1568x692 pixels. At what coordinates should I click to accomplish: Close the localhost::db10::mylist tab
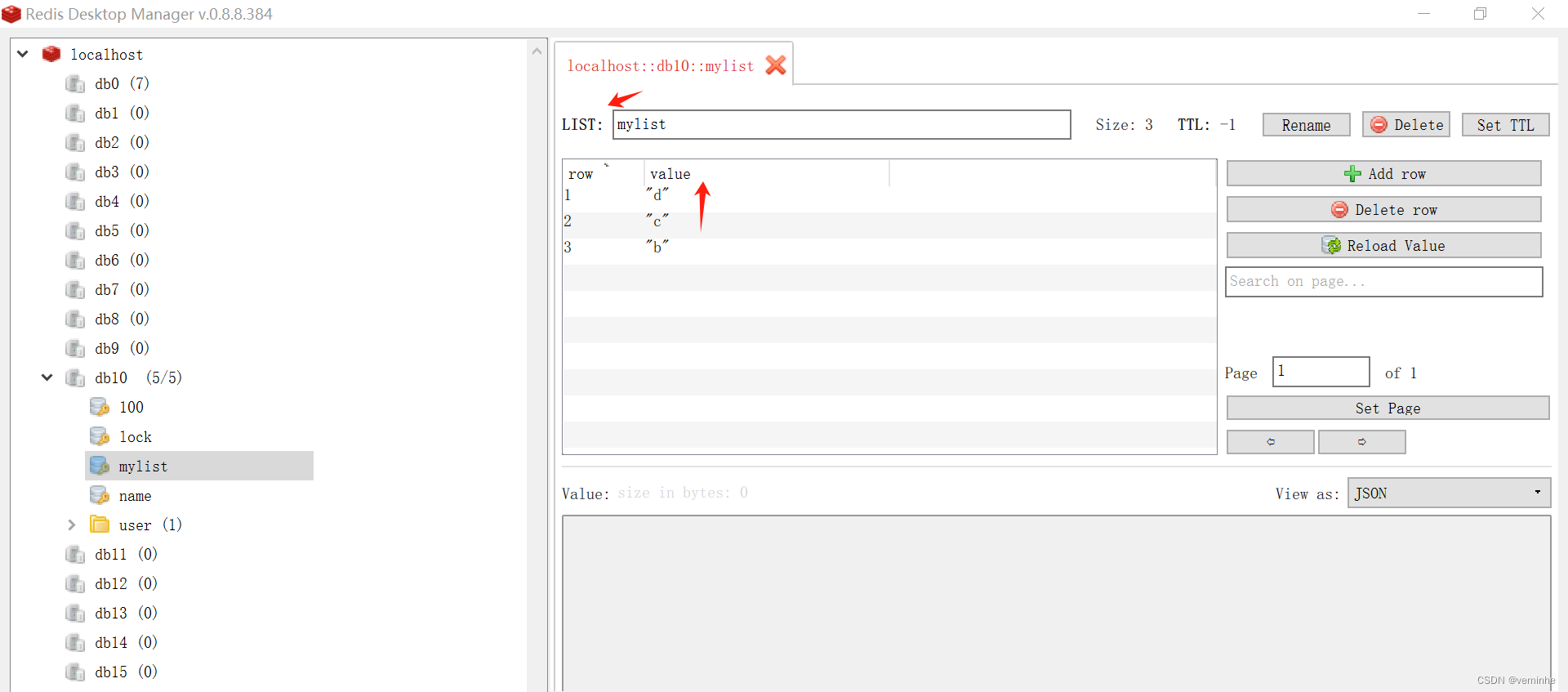point(776,65)
